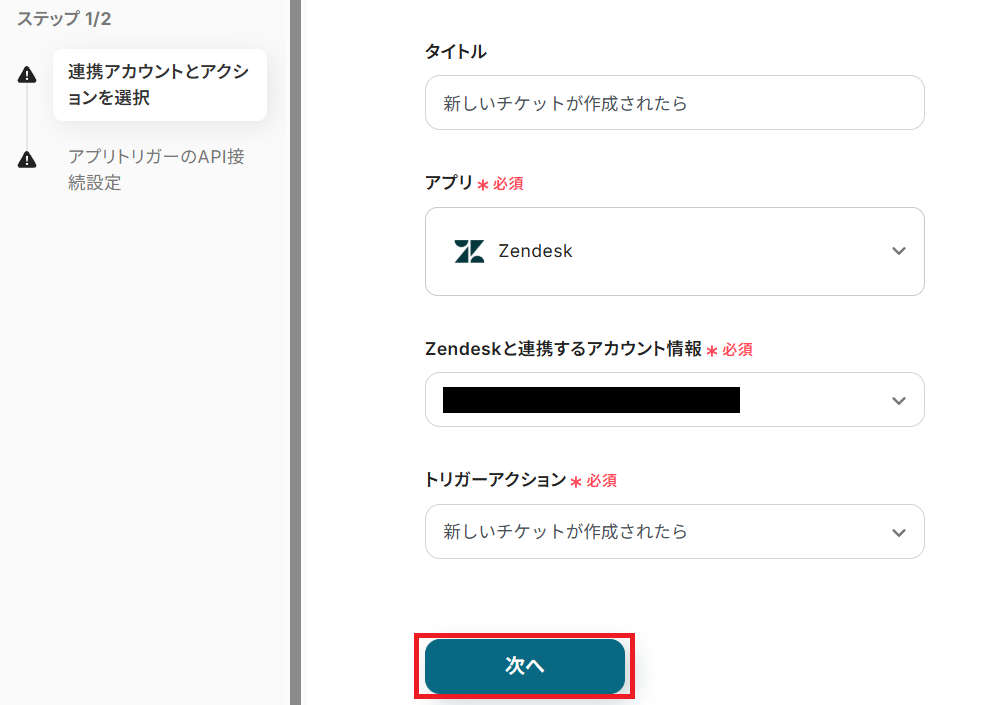Open the trigger action selection box
The width and height of the screenshot is (1000, 705).
(674, 532)
